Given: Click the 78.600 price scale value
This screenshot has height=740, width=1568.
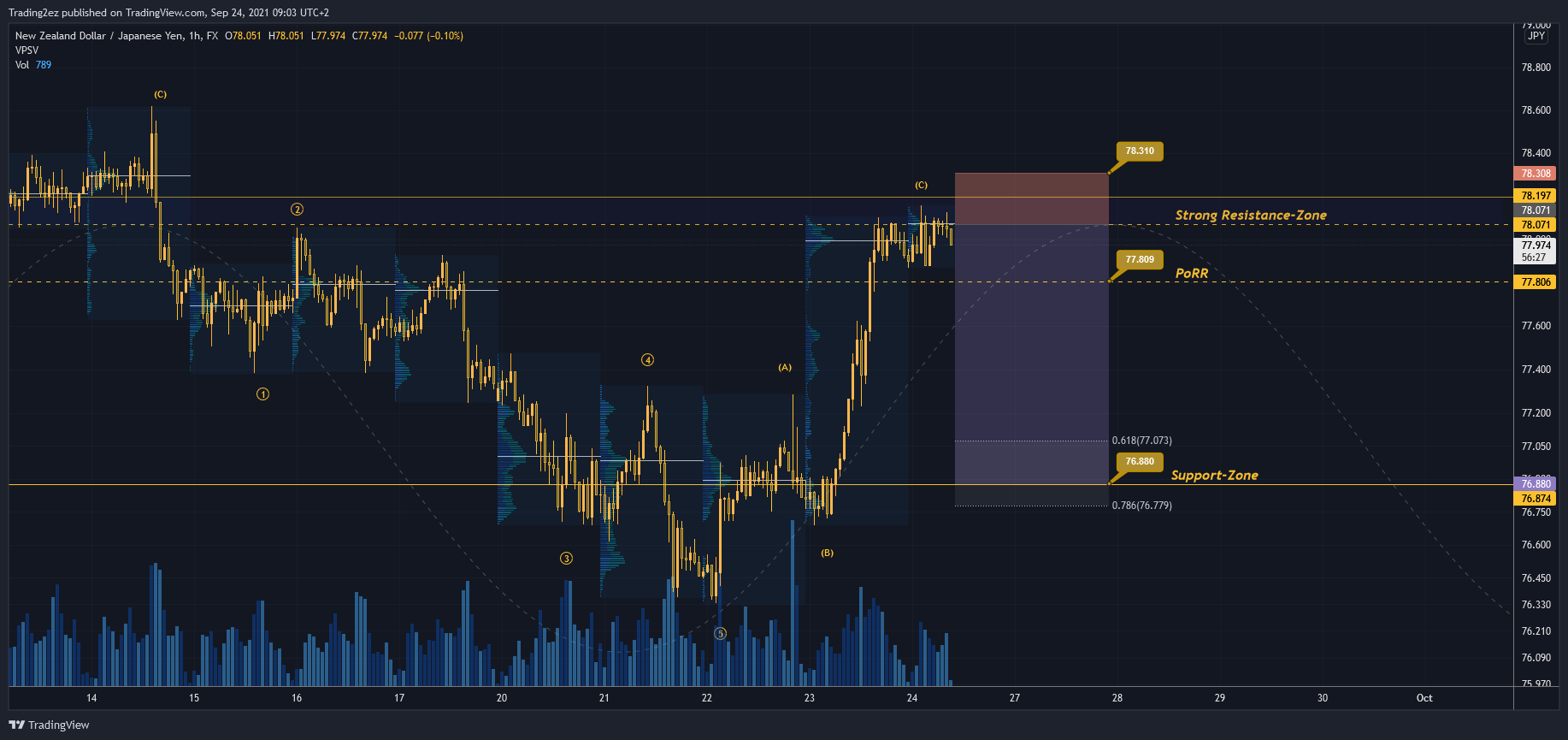Looking at the screenshot, I should coord(1536,110).
